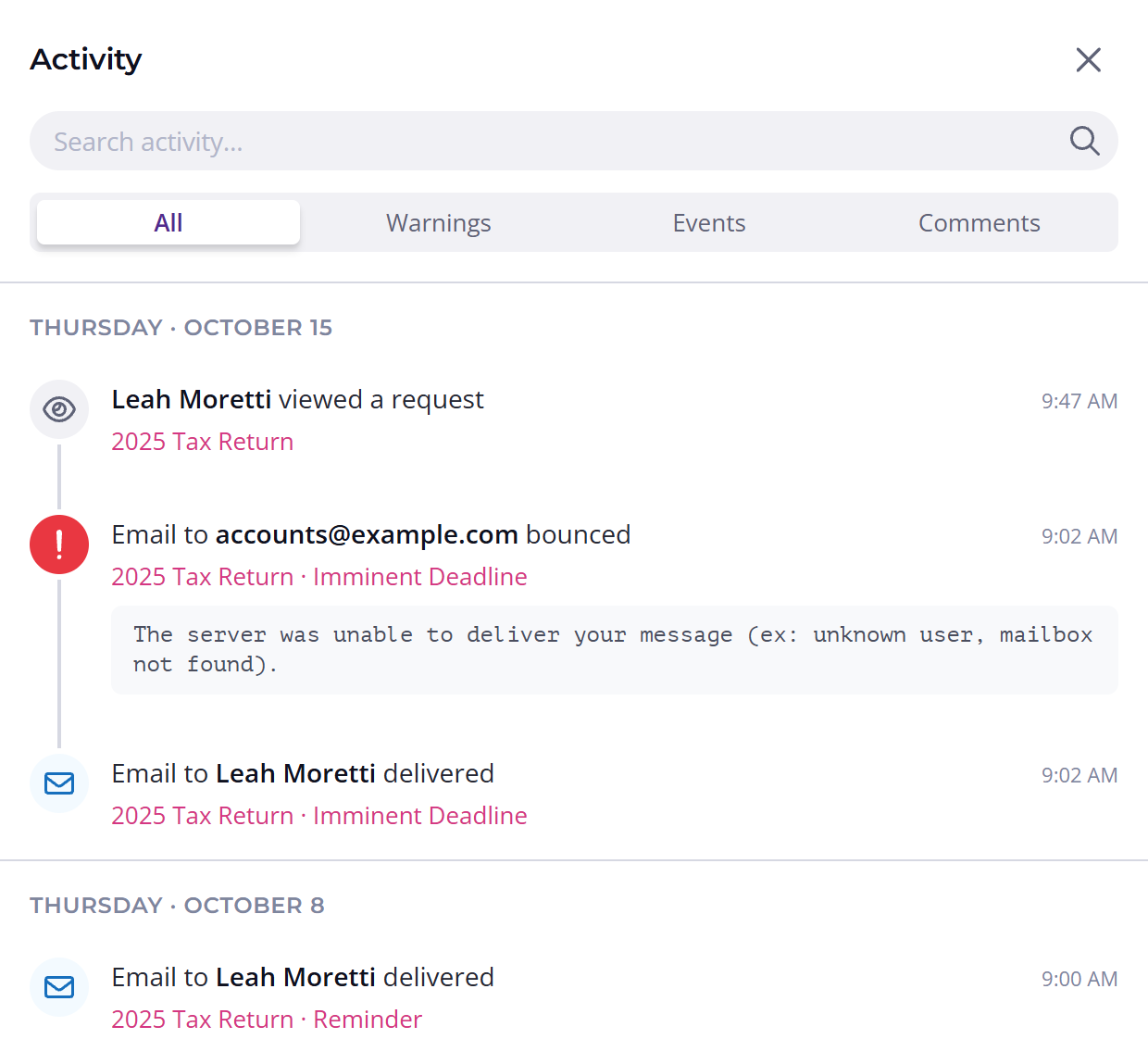1148x1058 pixels.
Task: Click the Thursday · October 8 heading
Action: (x=177, y=905)
